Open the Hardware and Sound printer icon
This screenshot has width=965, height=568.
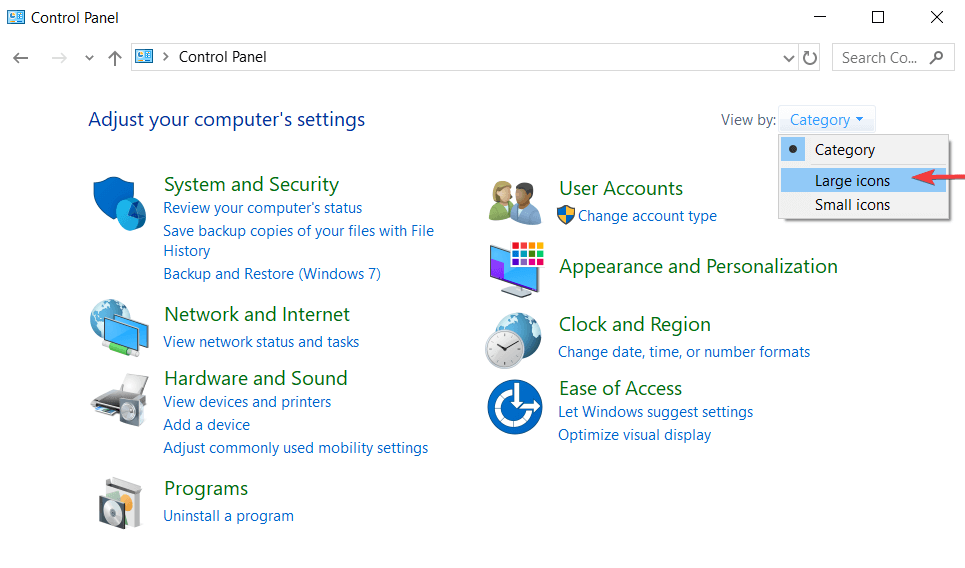tap(120, 399)
